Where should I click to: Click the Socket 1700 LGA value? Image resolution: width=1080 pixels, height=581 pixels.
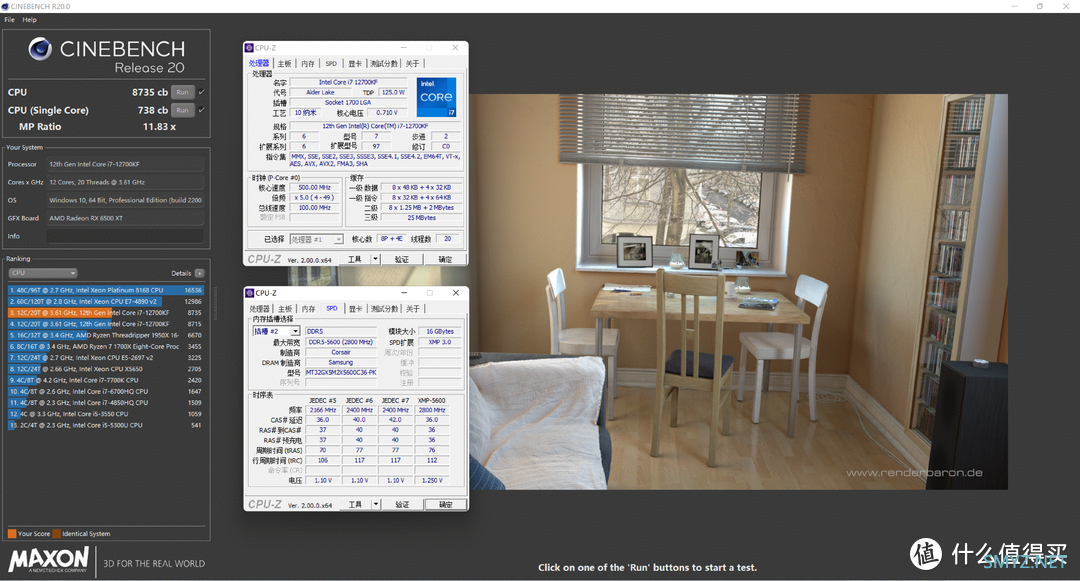tap(348, 103)
